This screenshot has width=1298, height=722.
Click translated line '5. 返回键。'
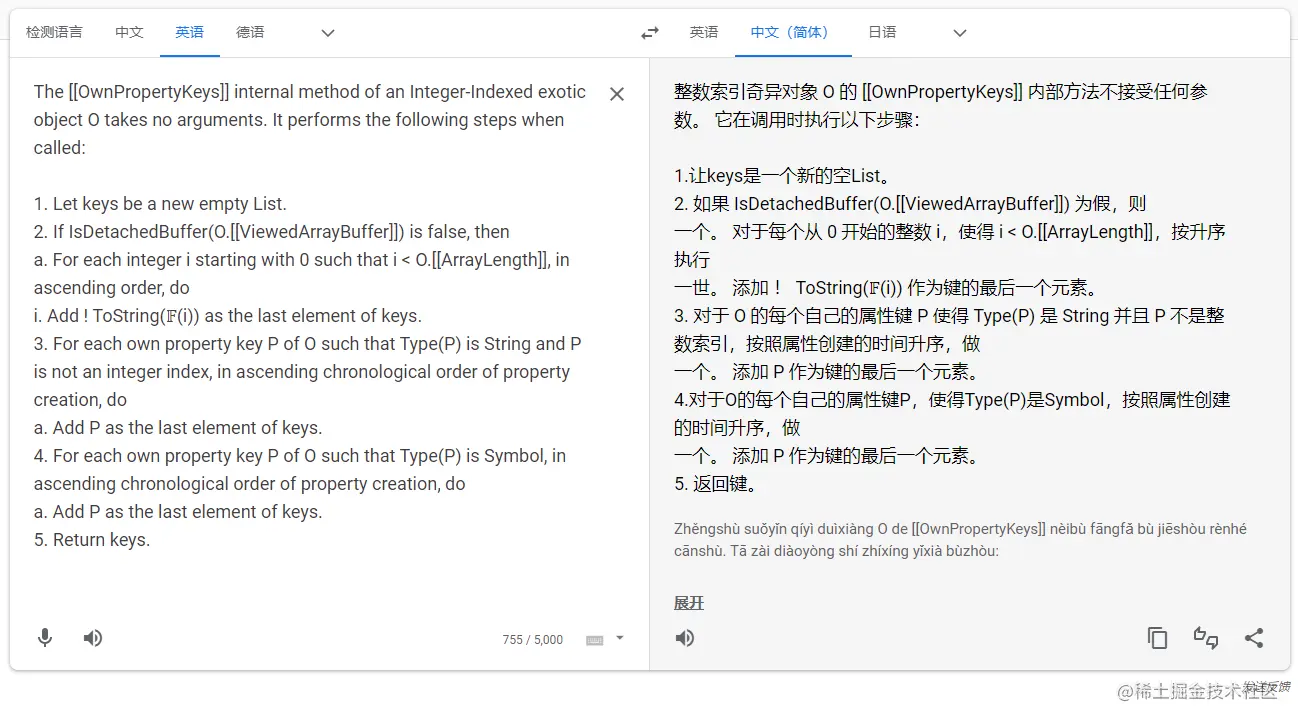point(716,484)
